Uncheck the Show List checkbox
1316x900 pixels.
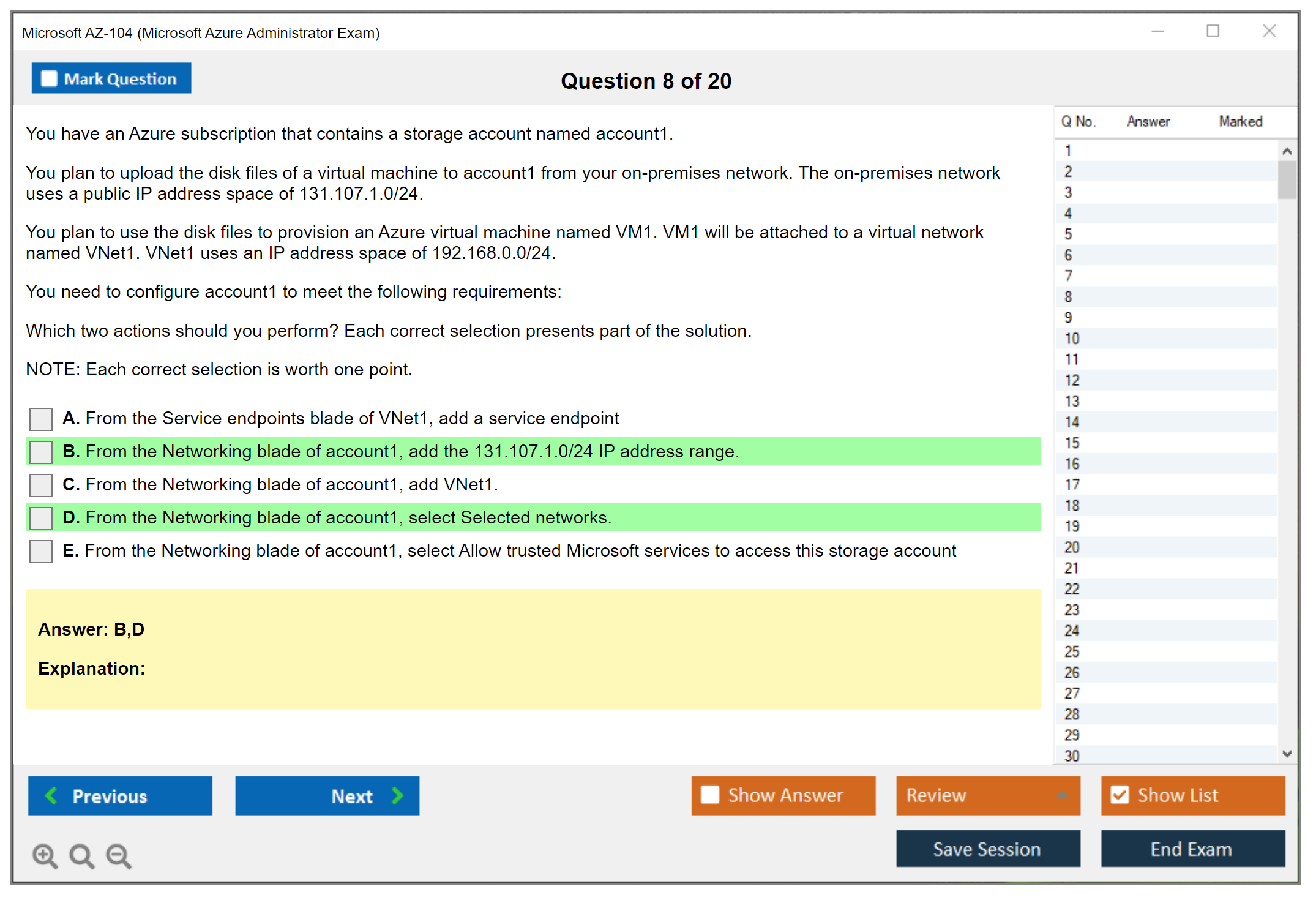1120,795
